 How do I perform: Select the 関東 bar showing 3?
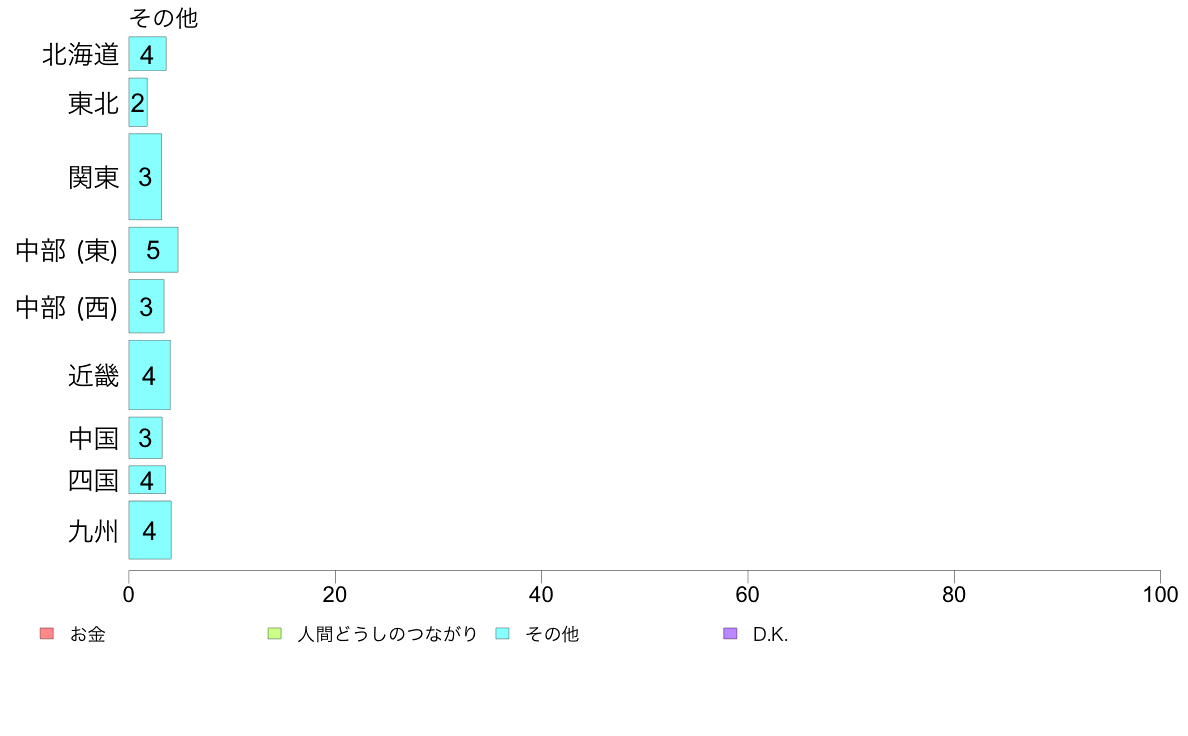(145, 177)
